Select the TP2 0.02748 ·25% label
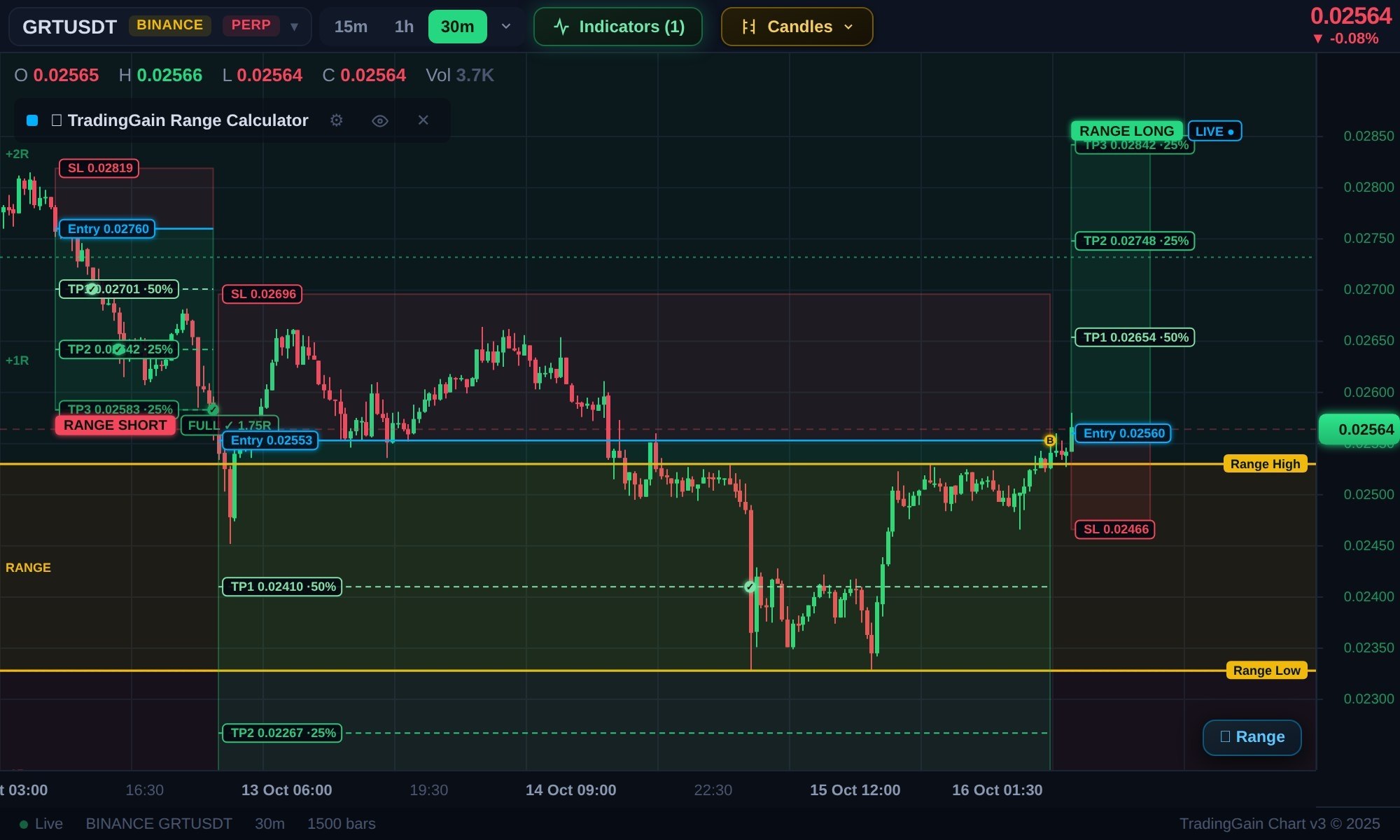 [1135, 241]
